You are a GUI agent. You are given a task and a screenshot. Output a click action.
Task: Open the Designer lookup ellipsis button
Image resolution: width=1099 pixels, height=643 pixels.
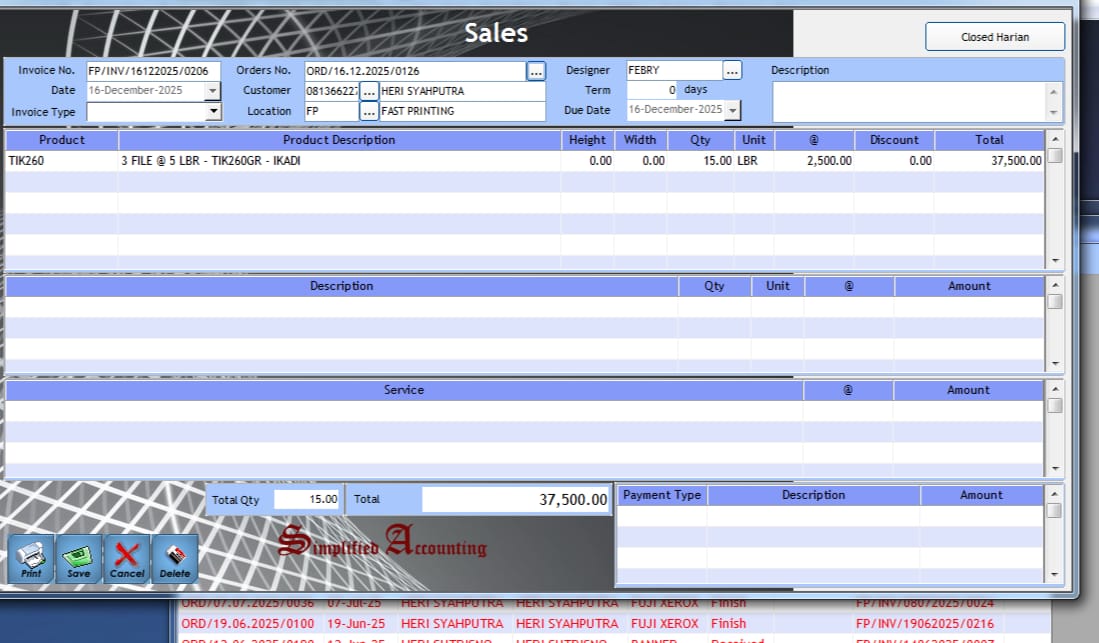[732, 71]
